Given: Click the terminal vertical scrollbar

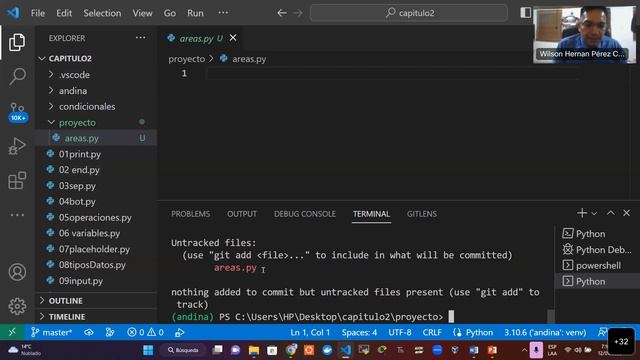Looking at the screenshot, I should pyautogui.click(x=551, y=316).
